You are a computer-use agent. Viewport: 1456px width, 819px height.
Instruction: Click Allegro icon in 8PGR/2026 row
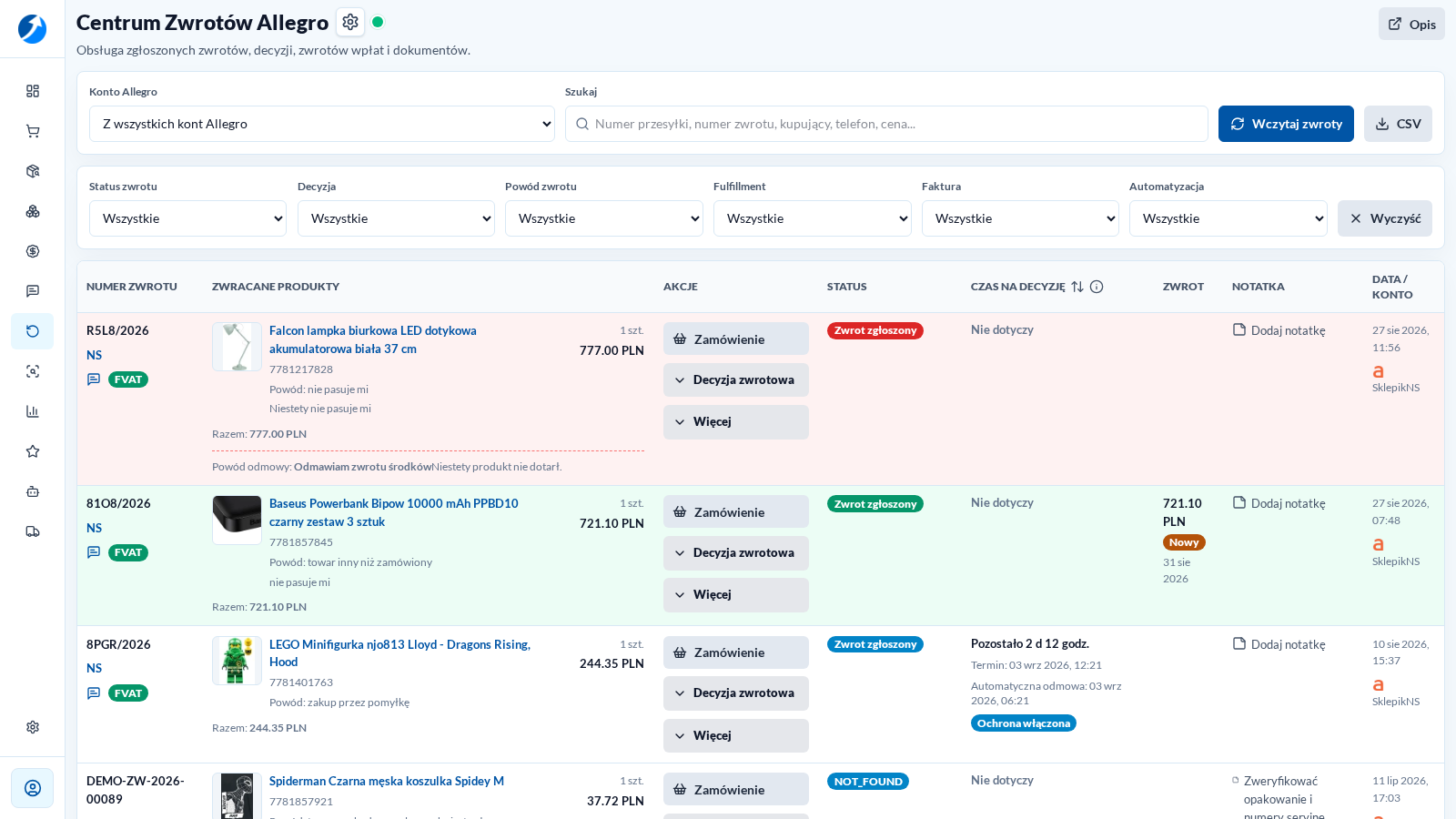click(x=1379, y=685)
